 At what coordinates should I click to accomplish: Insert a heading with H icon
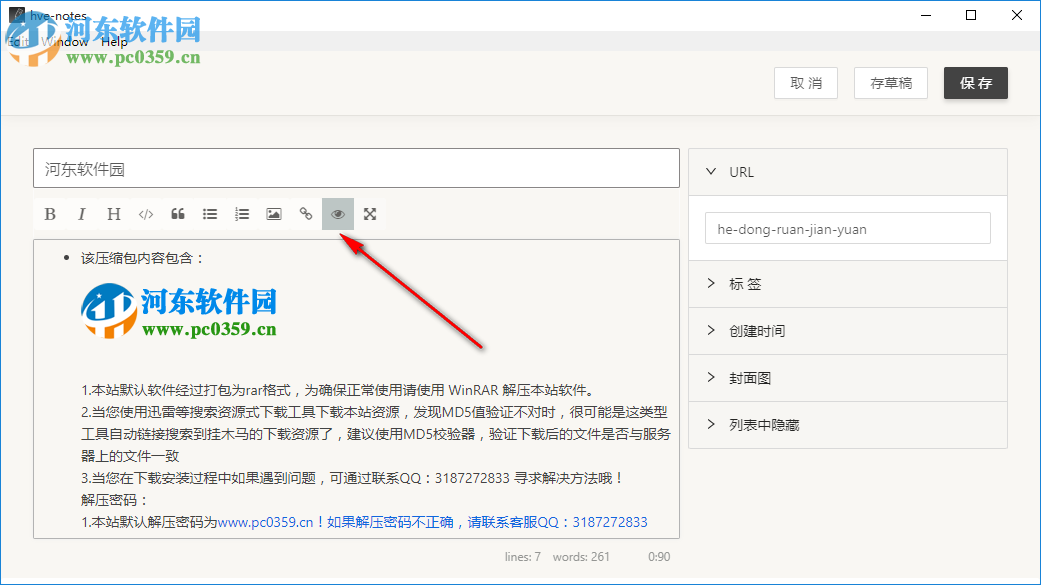pos(114,214)
